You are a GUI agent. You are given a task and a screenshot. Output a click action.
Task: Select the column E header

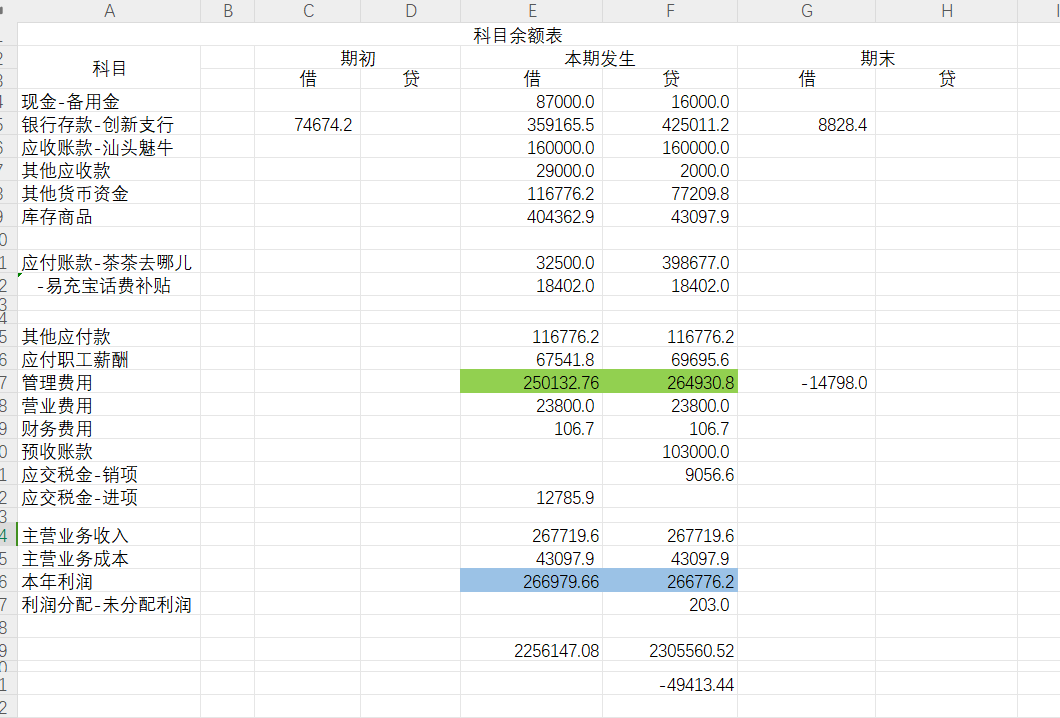pos(531,11)
